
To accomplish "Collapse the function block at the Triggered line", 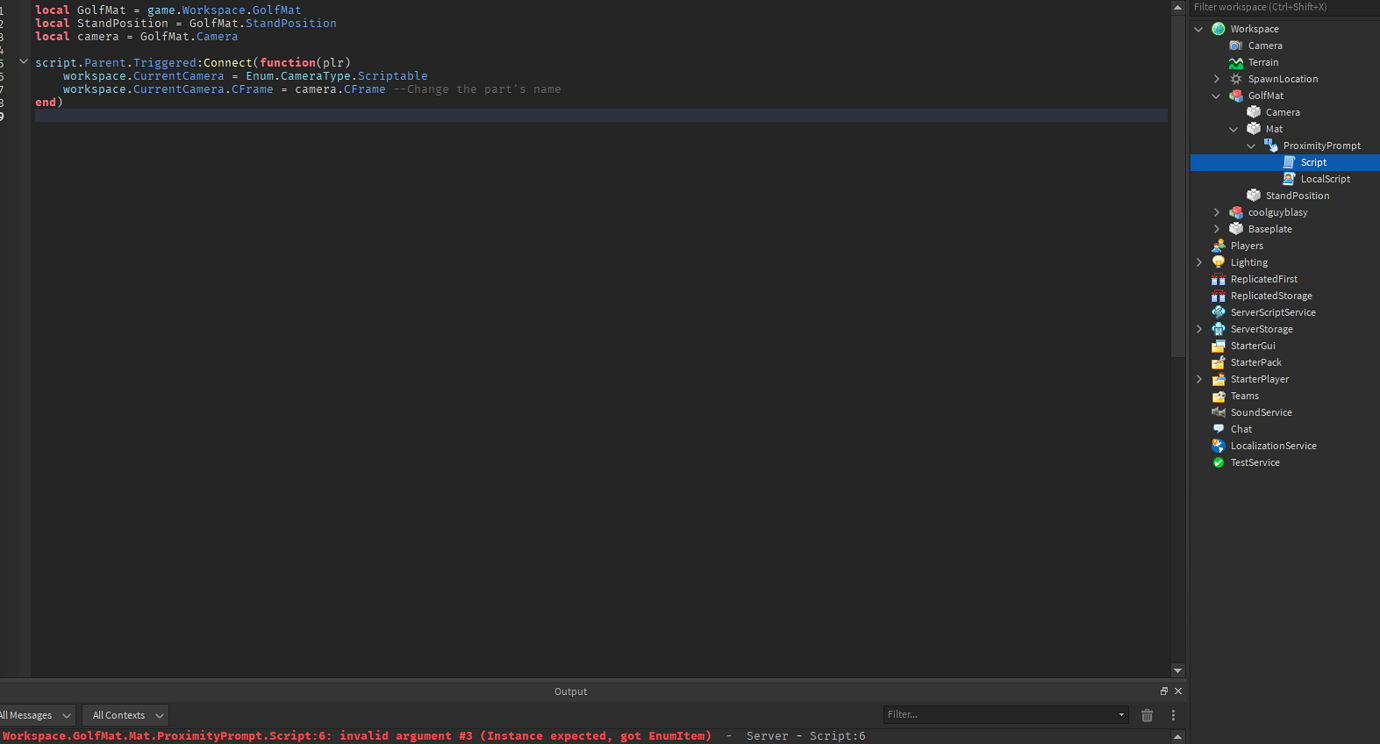I will [x=24, y=62].
